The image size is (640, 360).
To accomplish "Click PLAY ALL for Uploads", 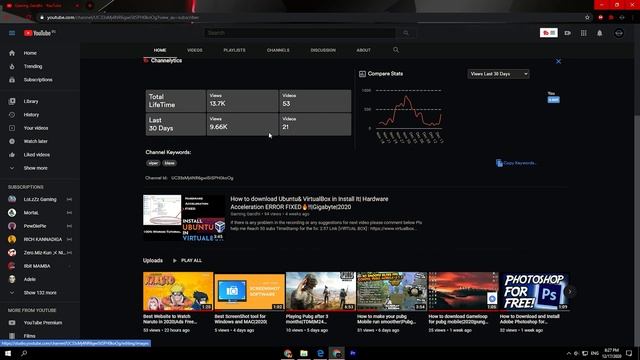I will click(x=187, y=260).
